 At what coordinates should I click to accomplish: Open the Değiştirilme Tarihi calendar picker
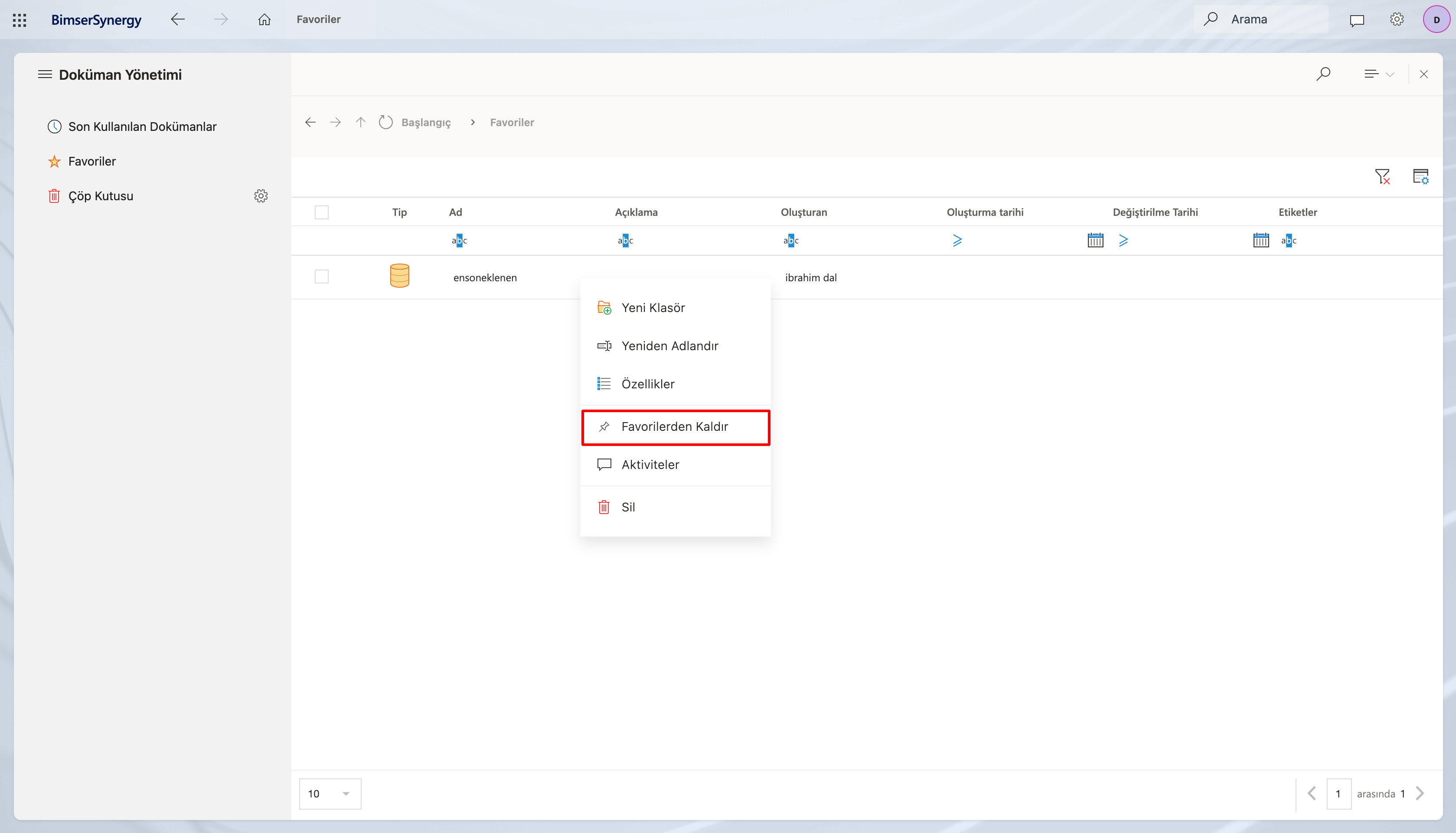pos(1261,241)
